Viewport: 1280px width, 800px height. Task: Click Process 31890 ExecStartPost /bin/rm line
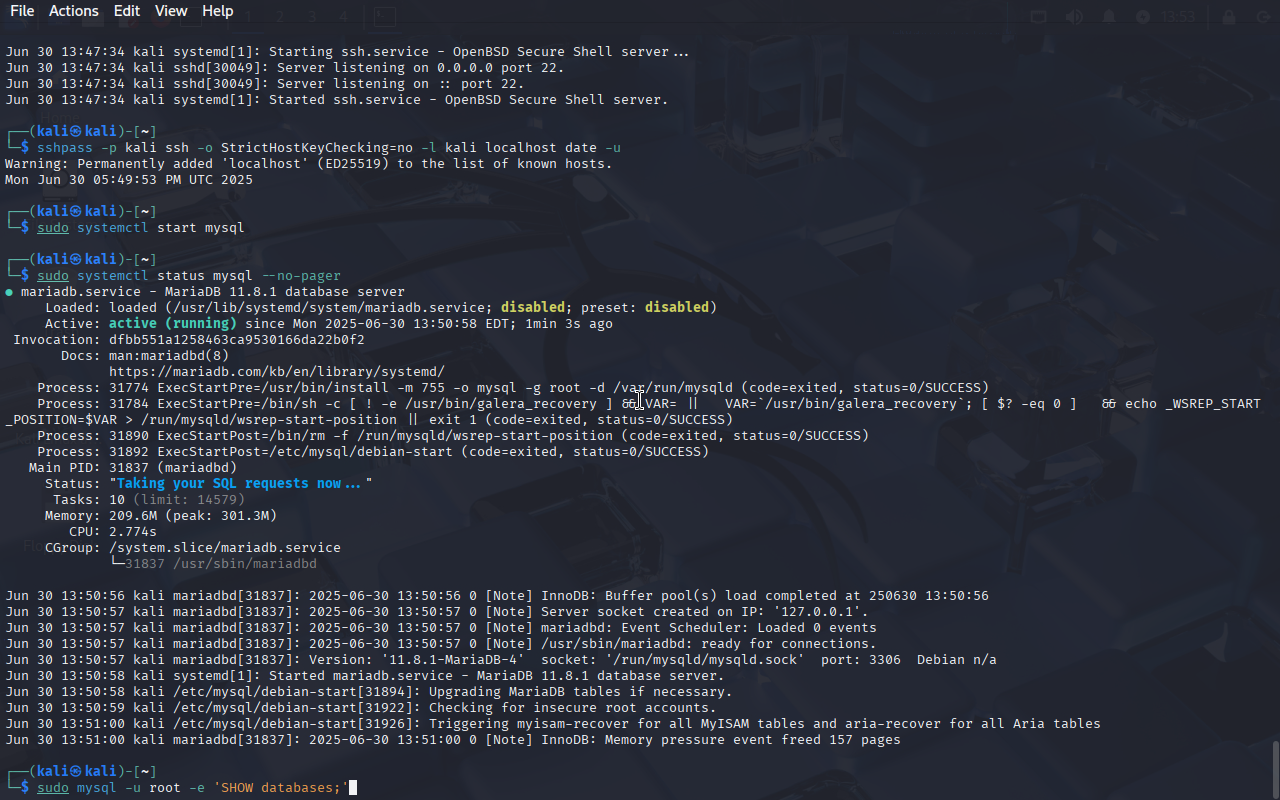453,436
